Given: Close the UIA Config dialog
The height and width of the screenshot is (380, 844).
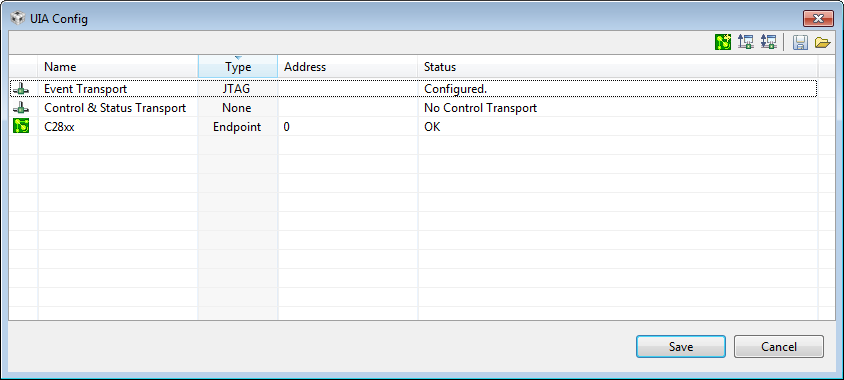Looking at the screenshot, I should (818, 19).
